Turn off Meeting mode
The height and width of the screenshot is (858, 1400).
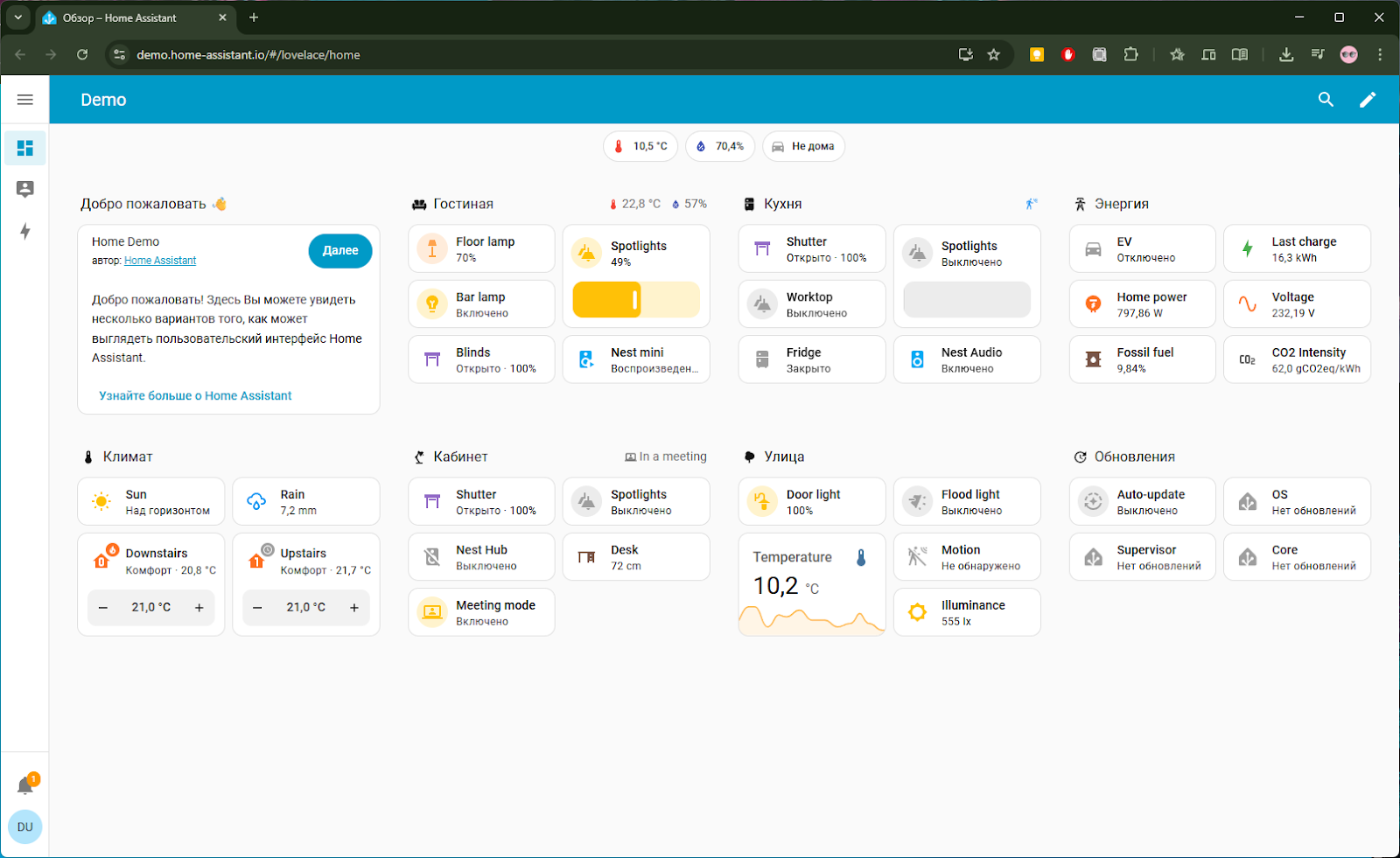coord(432,612)
